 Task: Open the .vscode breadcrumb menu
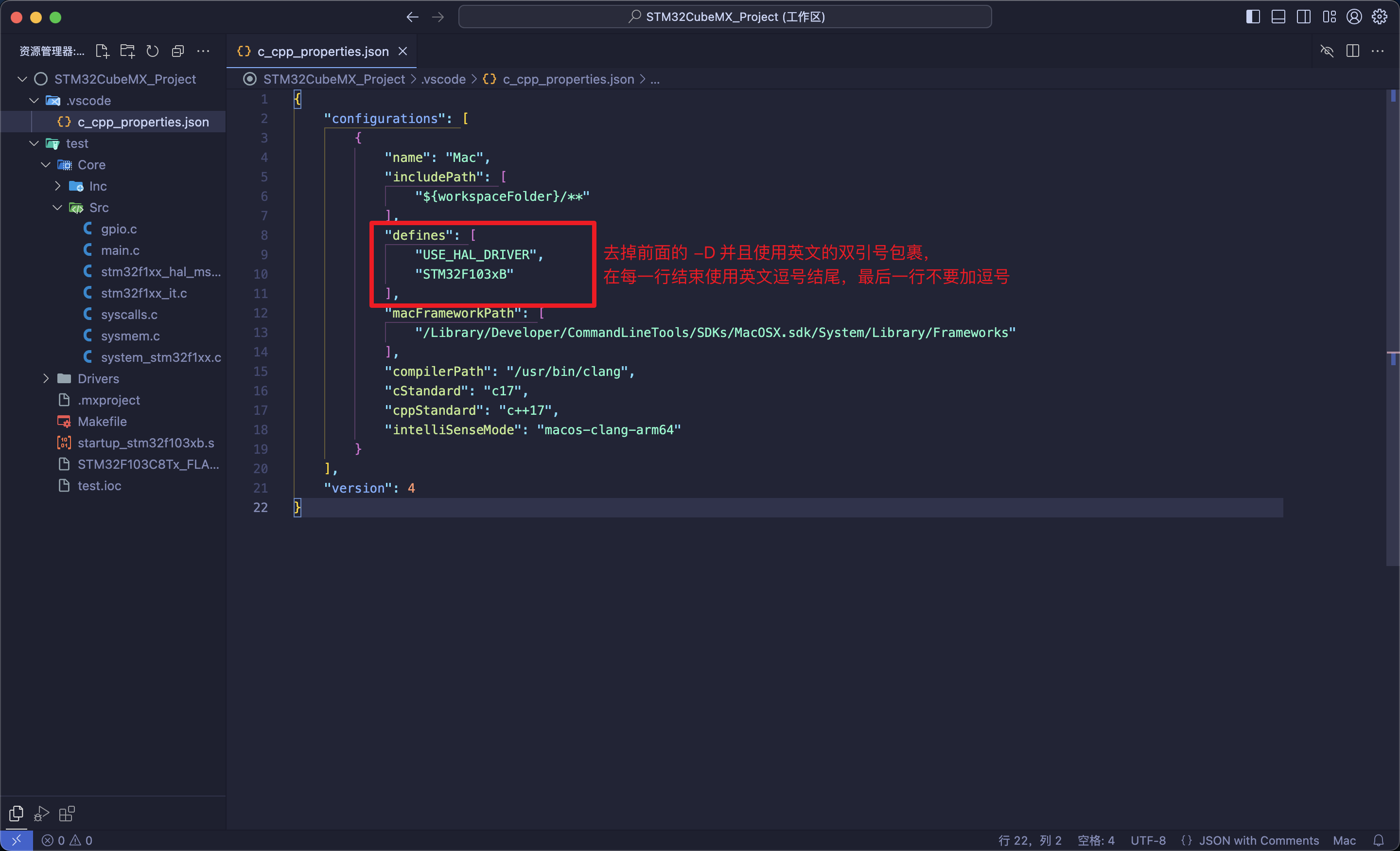pyautogui.click(x=444, y=79)
